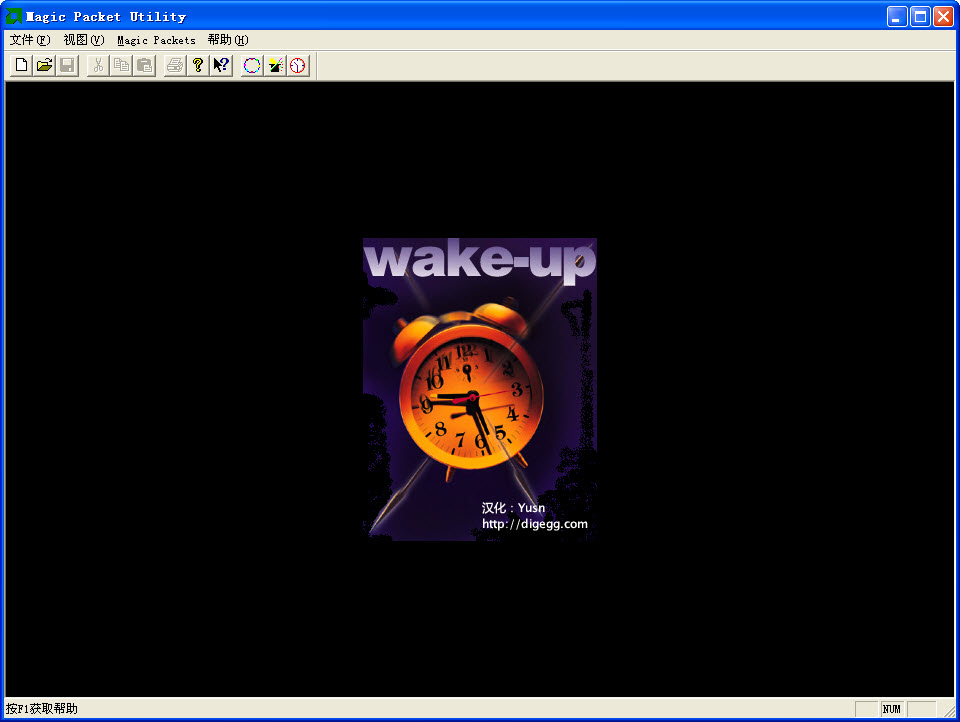Click the Cut scissors icon
Screen dimensions: 960x722
pos(98,66)
